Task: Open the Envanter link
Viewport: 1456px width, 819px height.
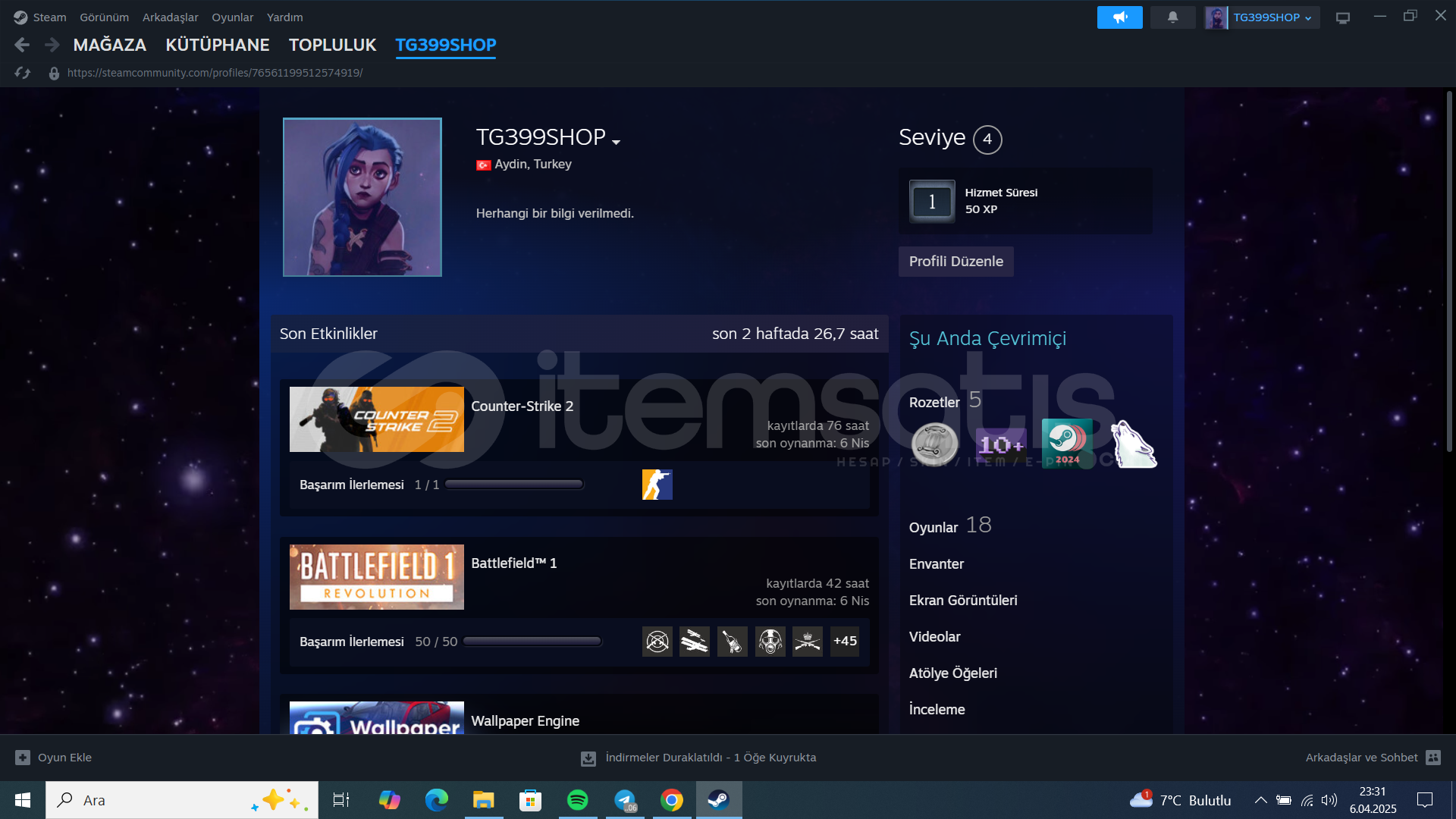Action: coord(937,564)
